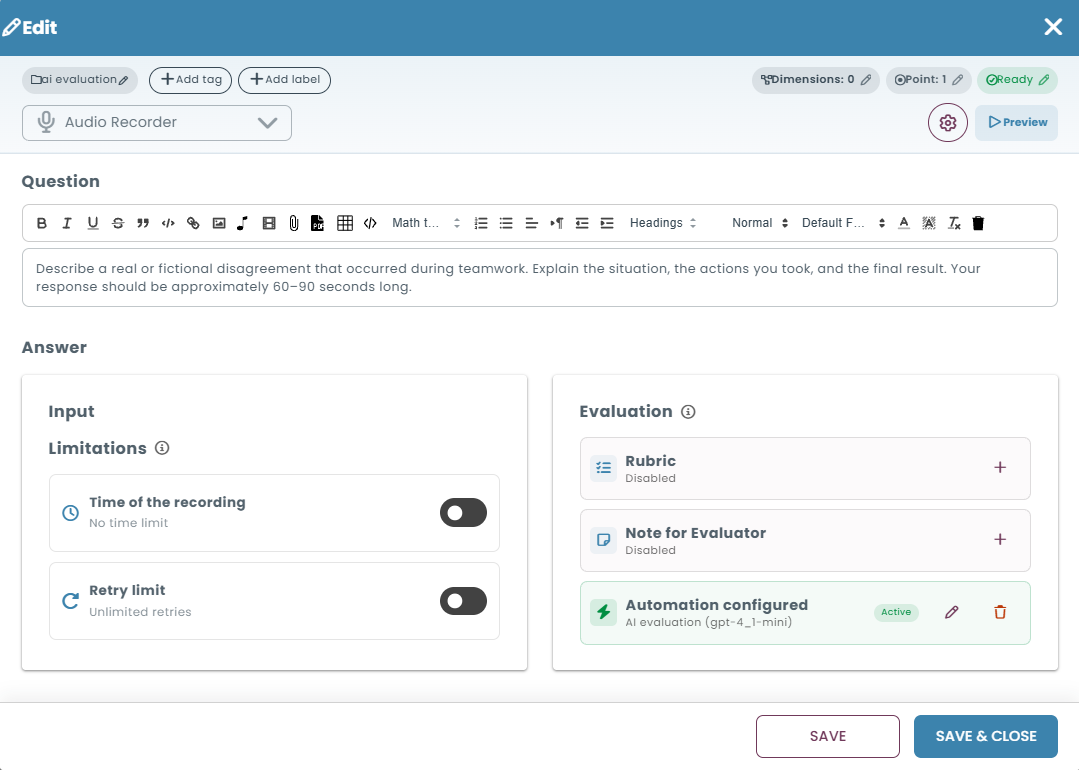Image resolution: width=1079 pixels, height=770 pixels.
Task: Insert a table into the question
Action: [x=345, y=223]
